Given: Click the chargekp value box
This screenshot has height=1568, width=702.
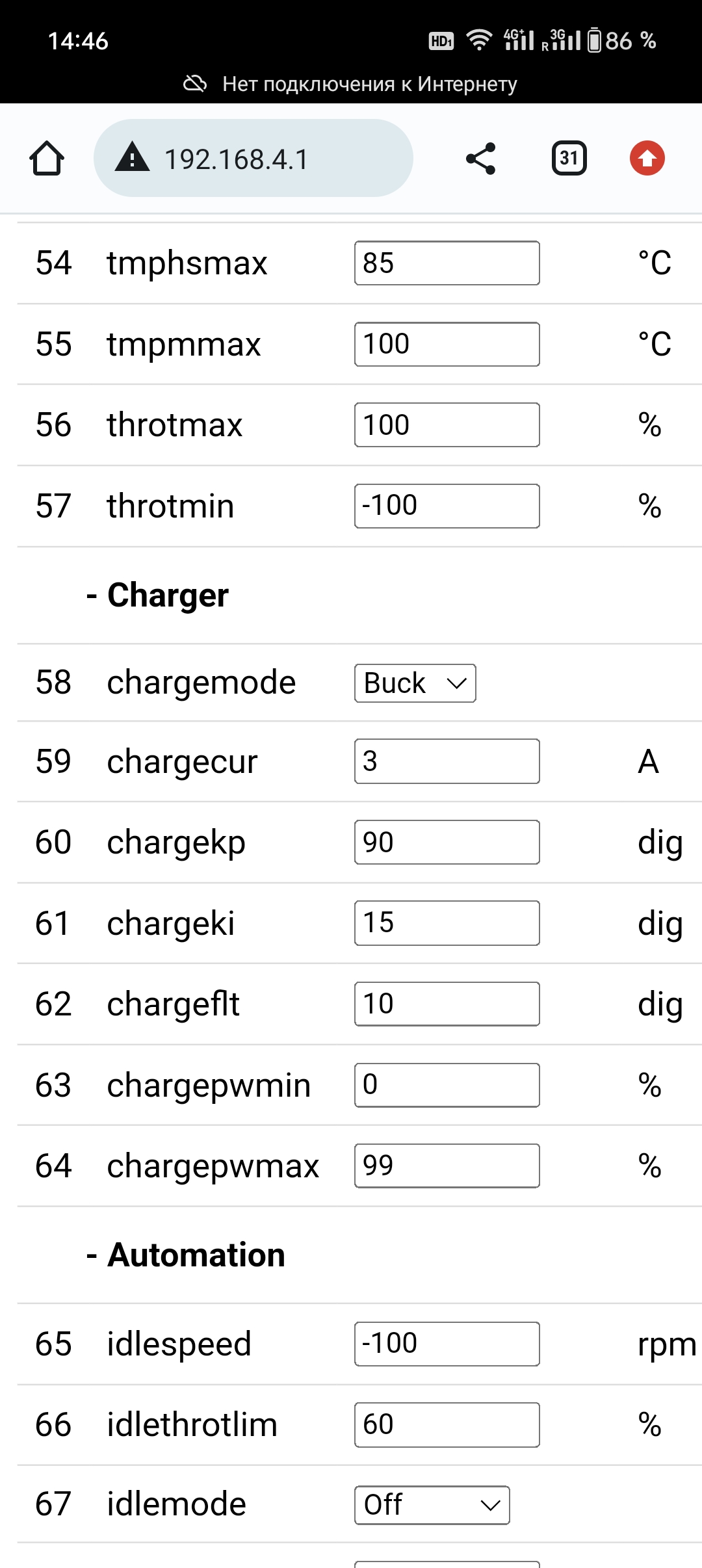Looking at the screenshot, I should pos(447,843).
